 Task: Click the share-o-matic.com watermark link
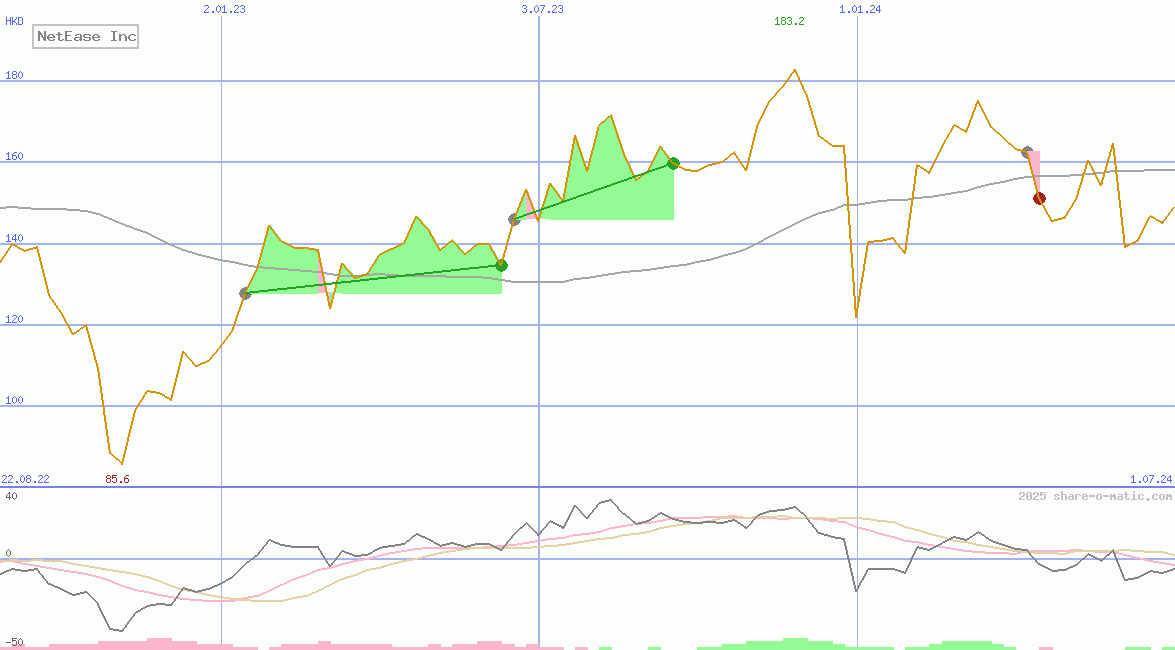(1095, 496)
